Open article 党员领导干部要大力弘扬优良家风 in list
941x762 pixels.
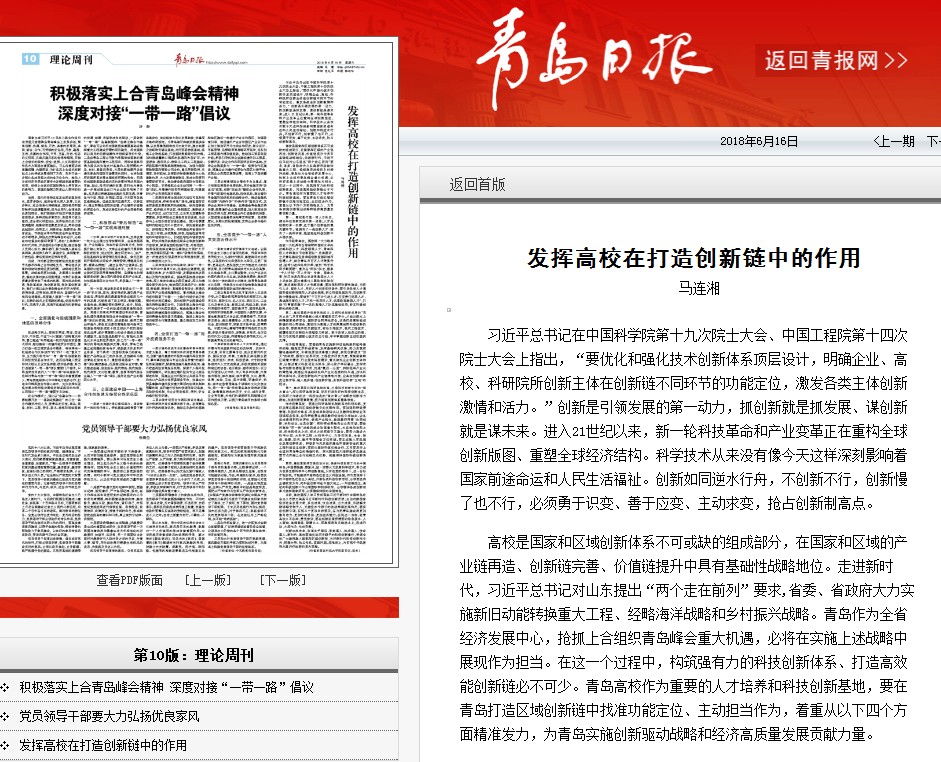[x=109, y=716]
